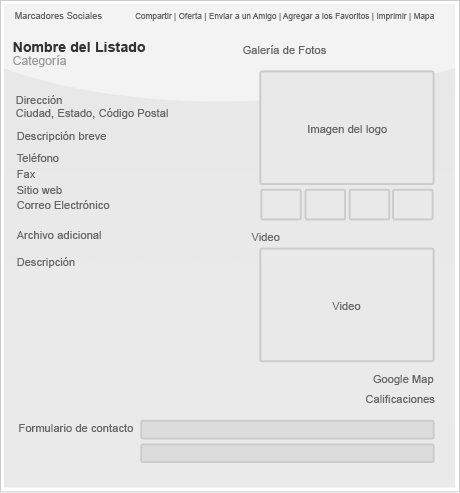
Task: Click the Imprimir link
Action: point(391,16)
